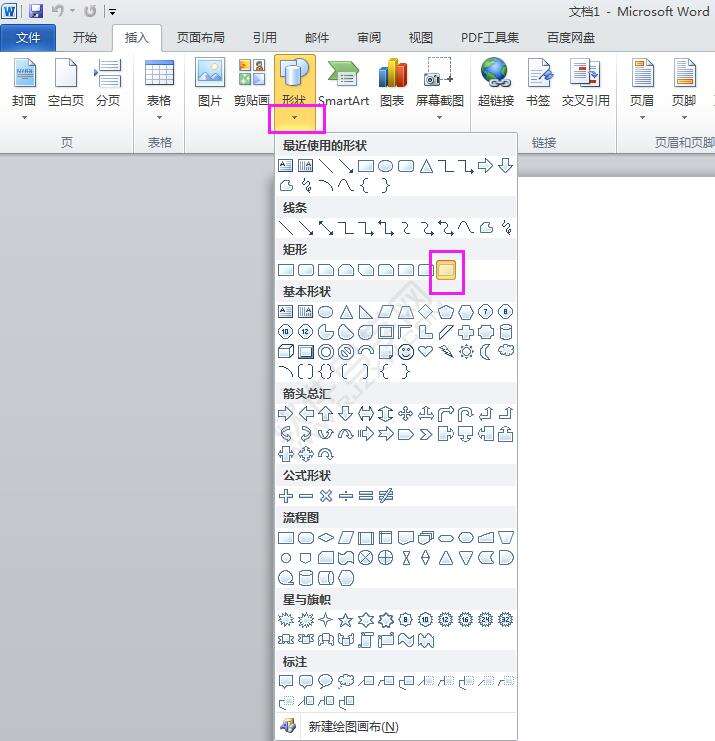Click the Redo icon in quick access toolbar
The image size is (715, 741).
coord(90,10)
